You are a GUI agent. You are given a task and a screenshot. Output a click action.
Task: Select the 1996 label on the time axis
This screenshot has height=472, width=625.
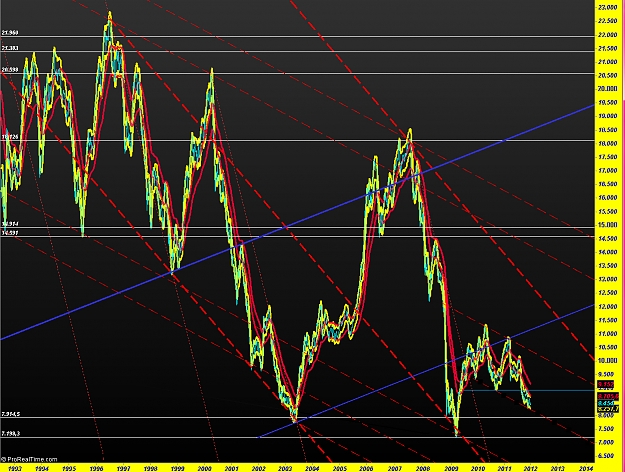coord(96,468)
